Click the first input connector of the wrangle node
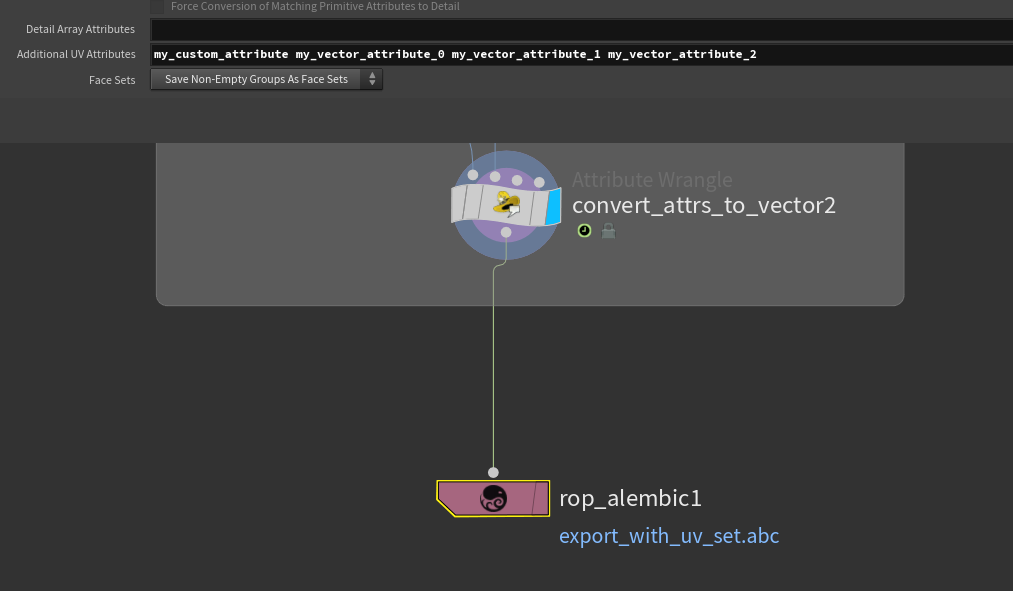The image size is (1013, 591). pos(473,175)
